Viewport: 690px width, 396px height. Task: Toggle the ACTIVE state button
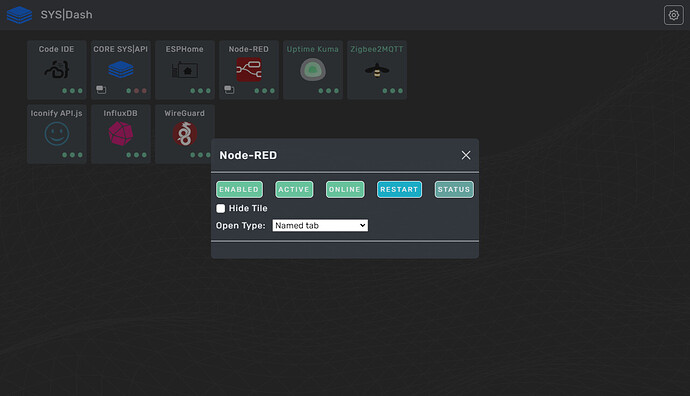click(294, 190)
